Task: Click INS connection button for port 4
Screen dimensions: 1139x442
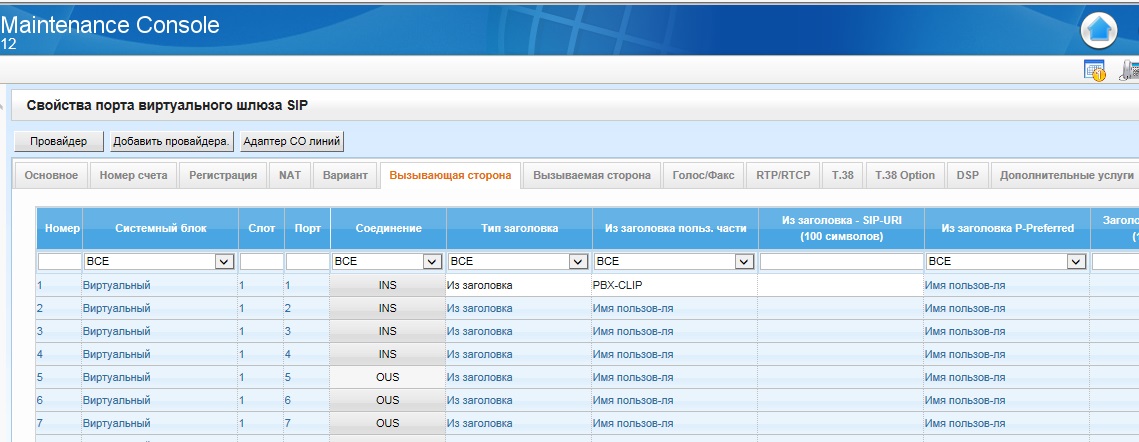Action: coord(388,354)
